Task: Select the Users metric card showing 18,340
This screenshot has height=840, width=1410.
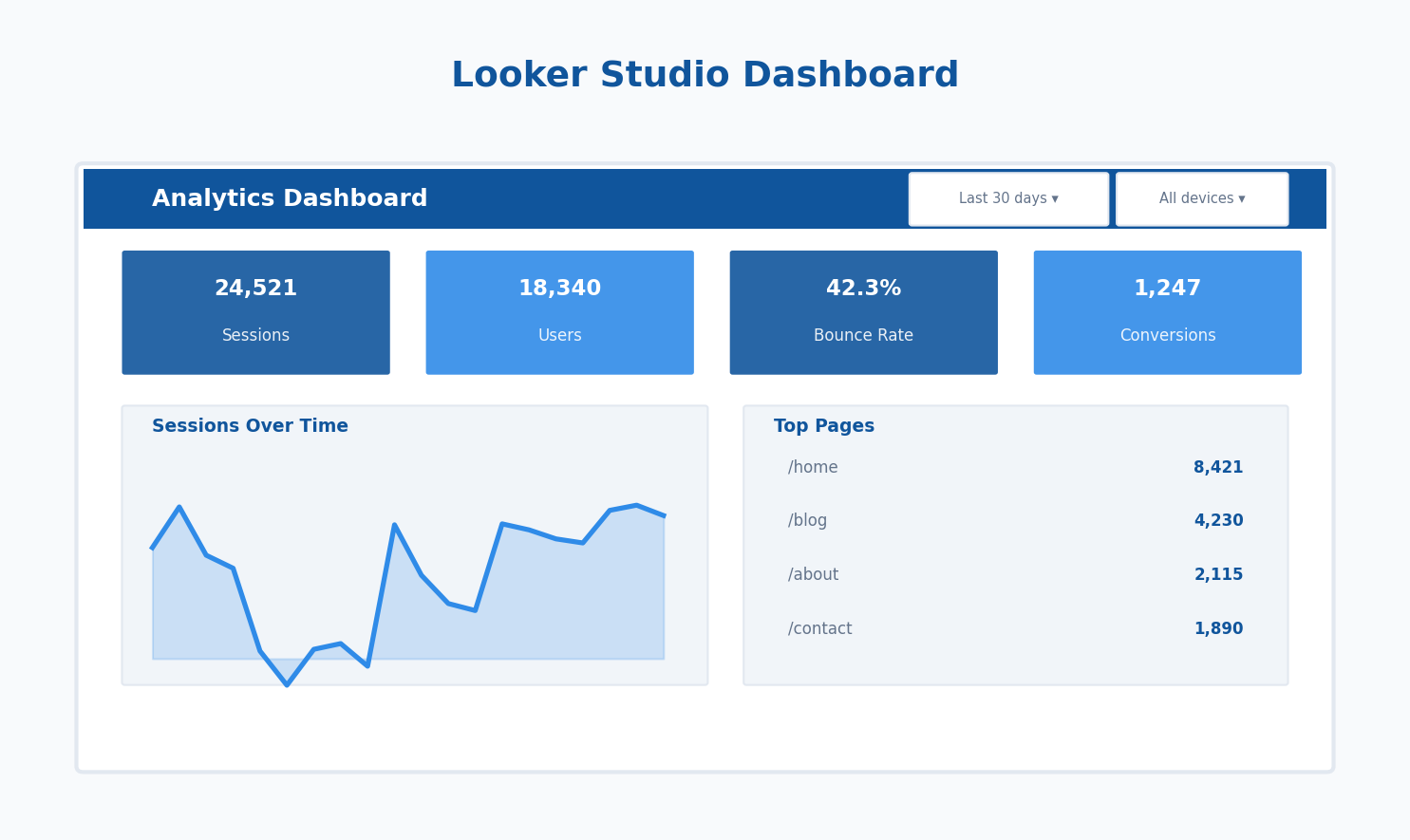Action: [x=559, y=312]
